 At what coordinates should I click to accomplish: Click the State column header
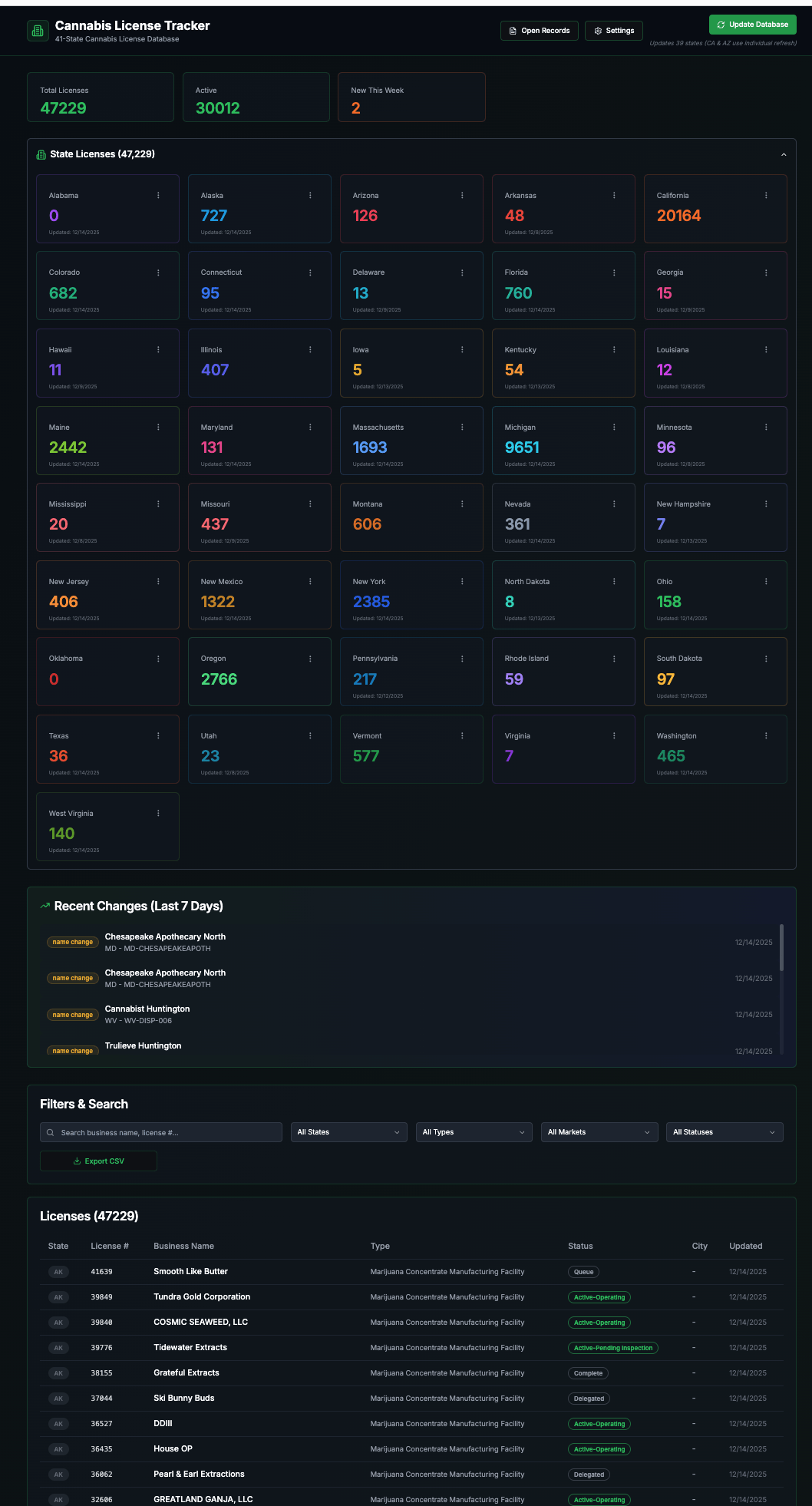pyautogui.click(x=58, y=1246)
